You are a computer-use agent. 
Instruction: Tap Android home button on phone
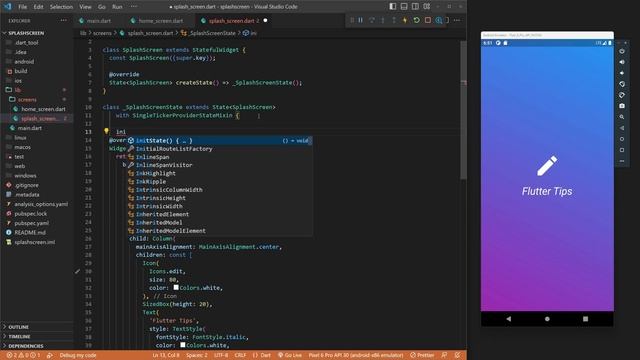point(547,319)
